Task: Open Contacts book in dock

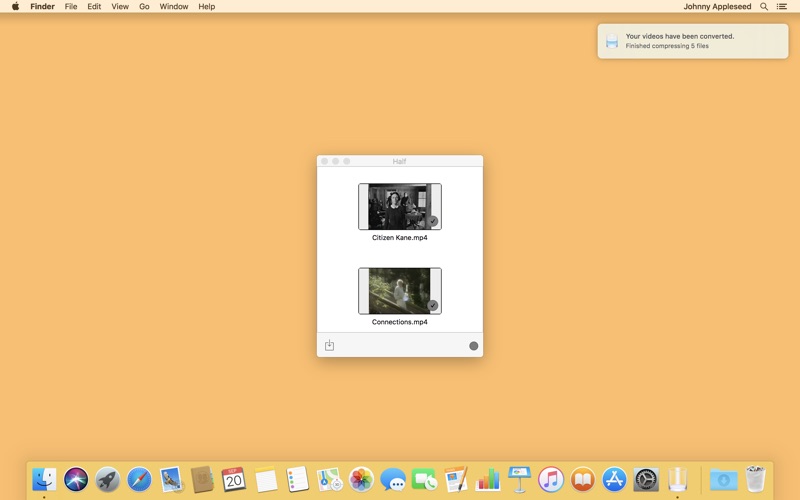Action: click(x=203, y=480)
